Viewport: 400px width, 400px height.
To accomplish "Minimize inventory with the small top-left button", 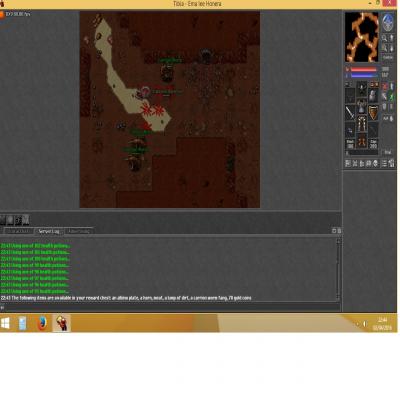I will pyautogui.click(x=347, y=84).
